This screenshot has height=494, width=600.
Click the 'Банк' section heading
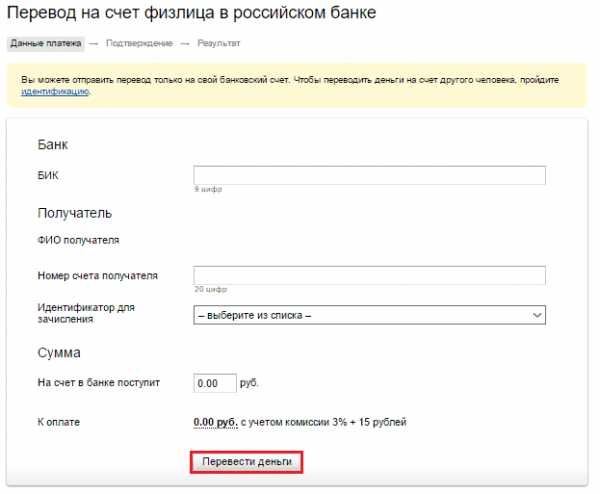(53, 145)
